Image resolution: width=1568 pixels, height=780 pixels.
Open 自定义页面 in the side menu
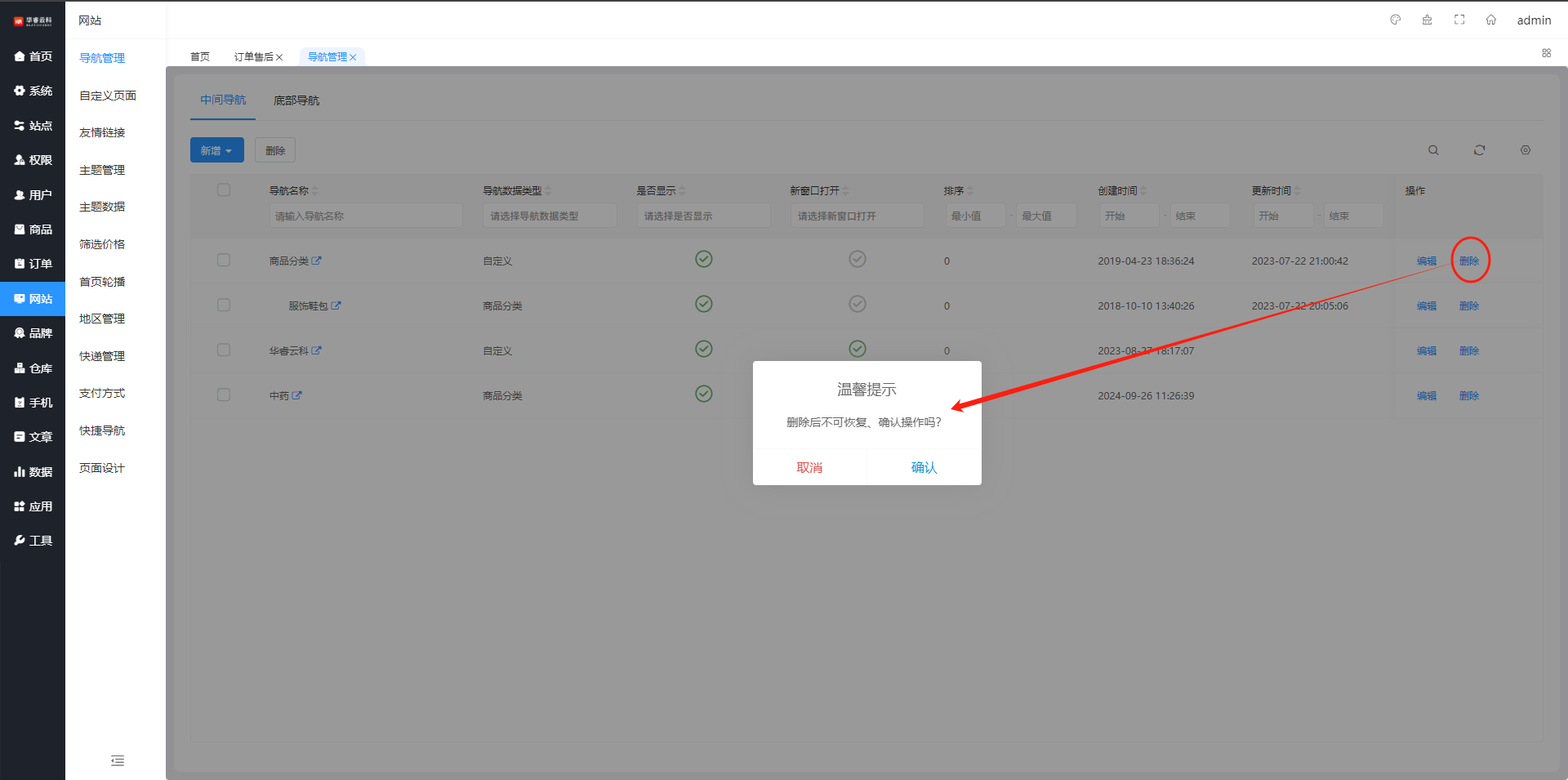click(108, 96)
